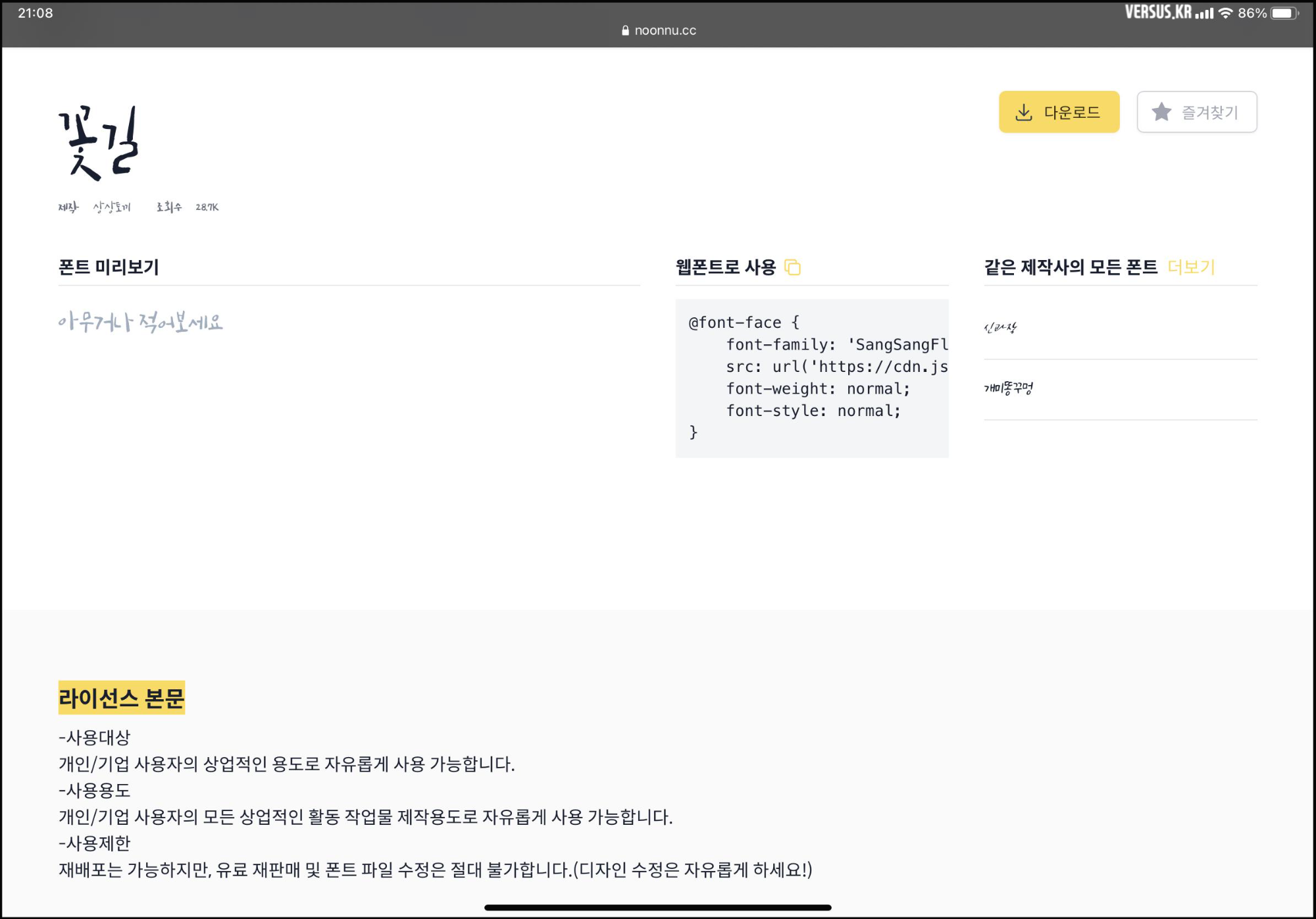This screenshot has width=1316, height=919.
Task: Open the 개미똥구멍 font entry
Action: click(x=1008, y=388)
